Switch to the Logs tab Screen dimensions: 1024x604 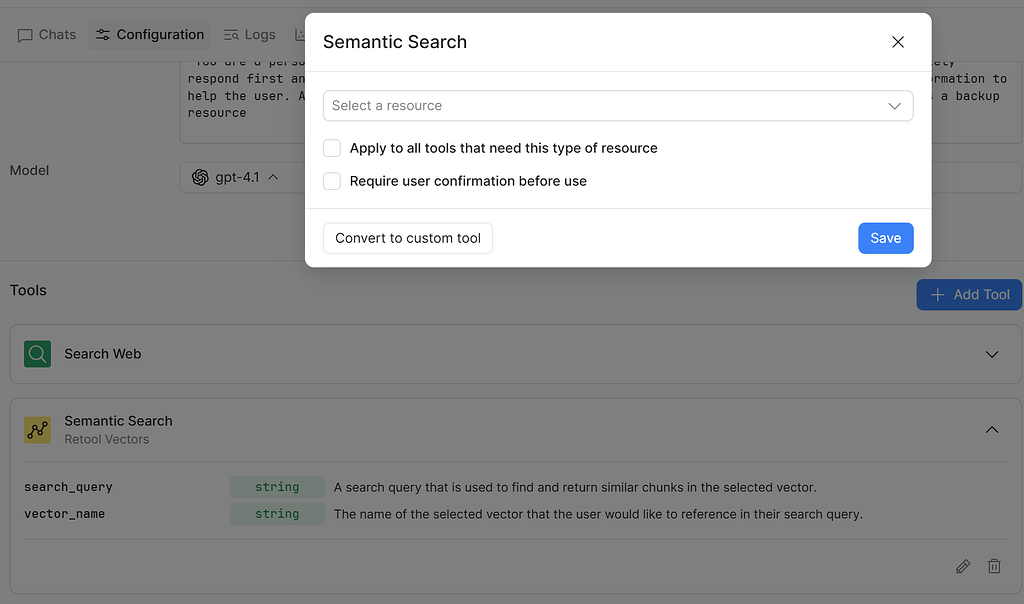click(249, 34)
